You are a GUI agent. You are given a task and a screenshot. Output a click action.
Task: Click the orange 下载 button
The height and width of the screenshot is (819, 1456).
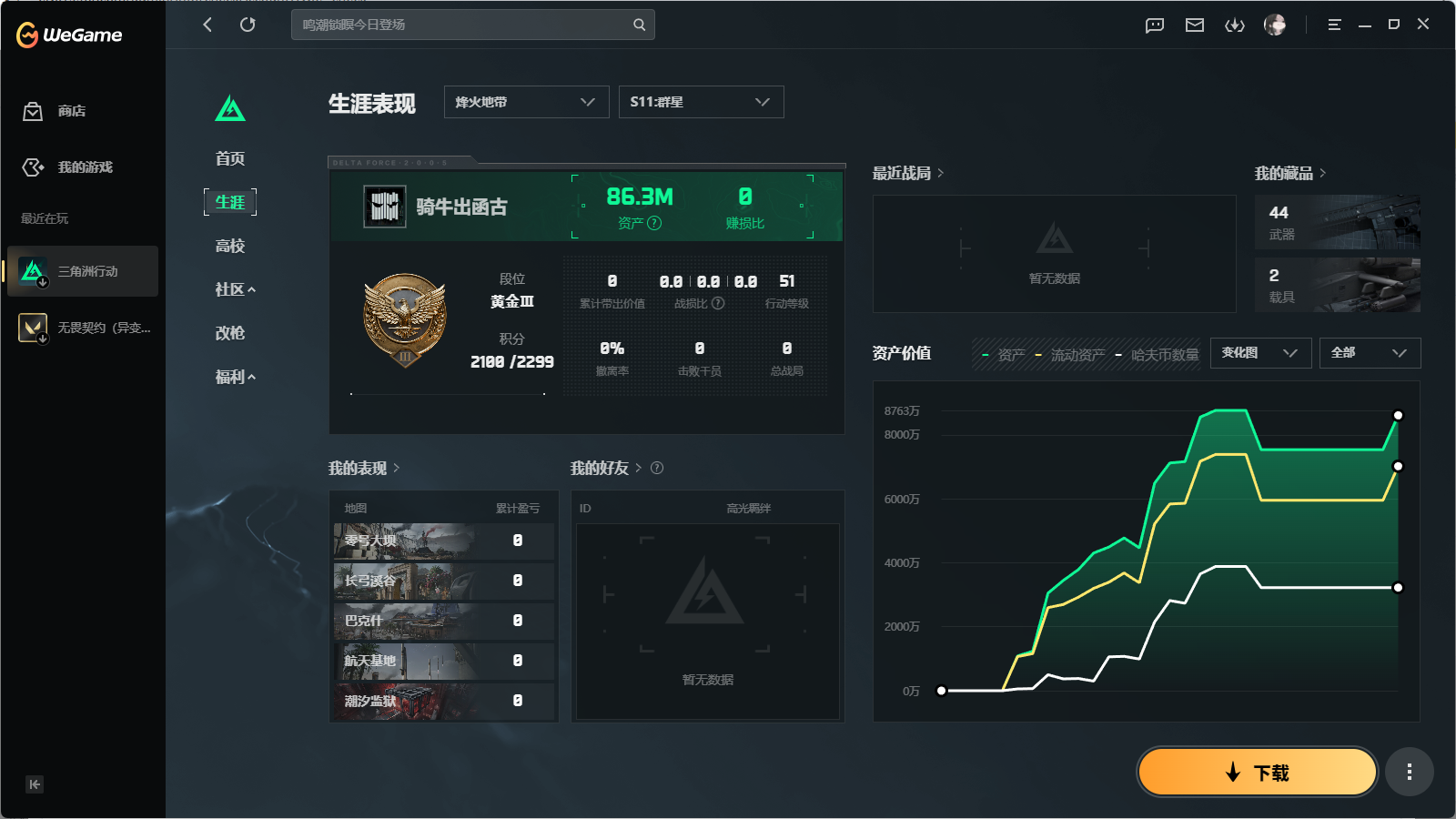[1258, 772]
